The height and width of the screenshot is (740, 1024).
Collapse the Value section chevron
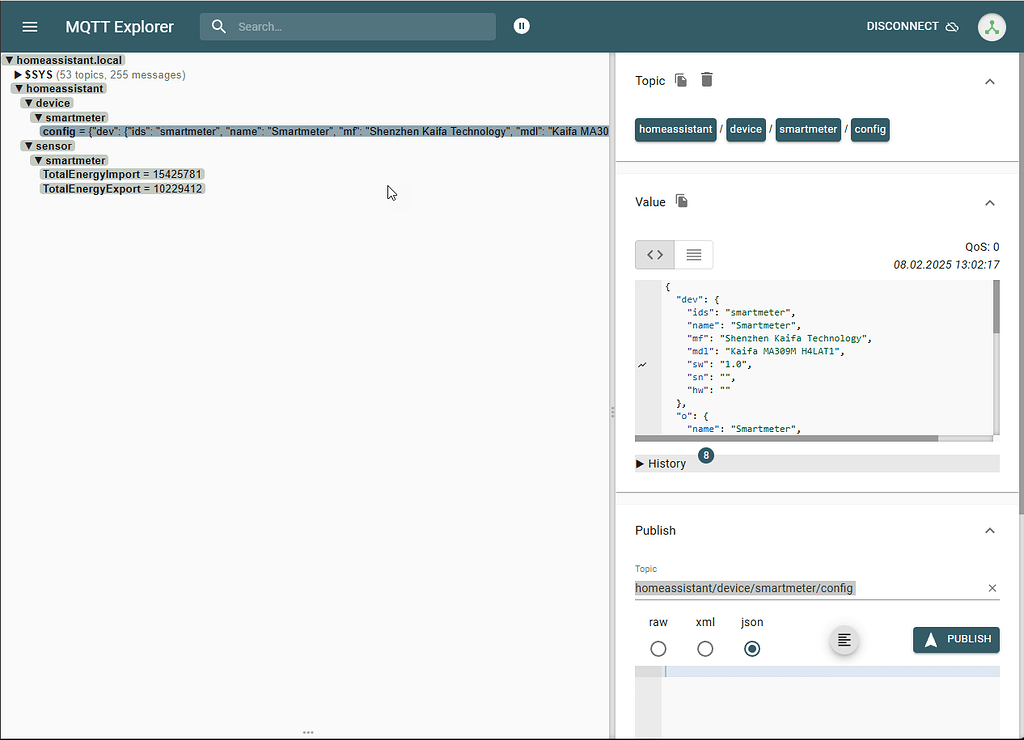click(990, 202)
